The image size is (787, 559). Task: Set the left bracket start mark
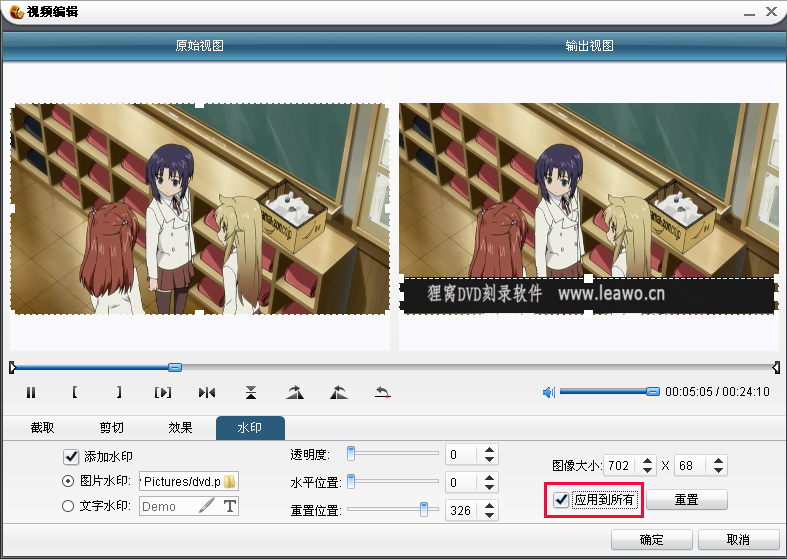(x=75, y=392)
